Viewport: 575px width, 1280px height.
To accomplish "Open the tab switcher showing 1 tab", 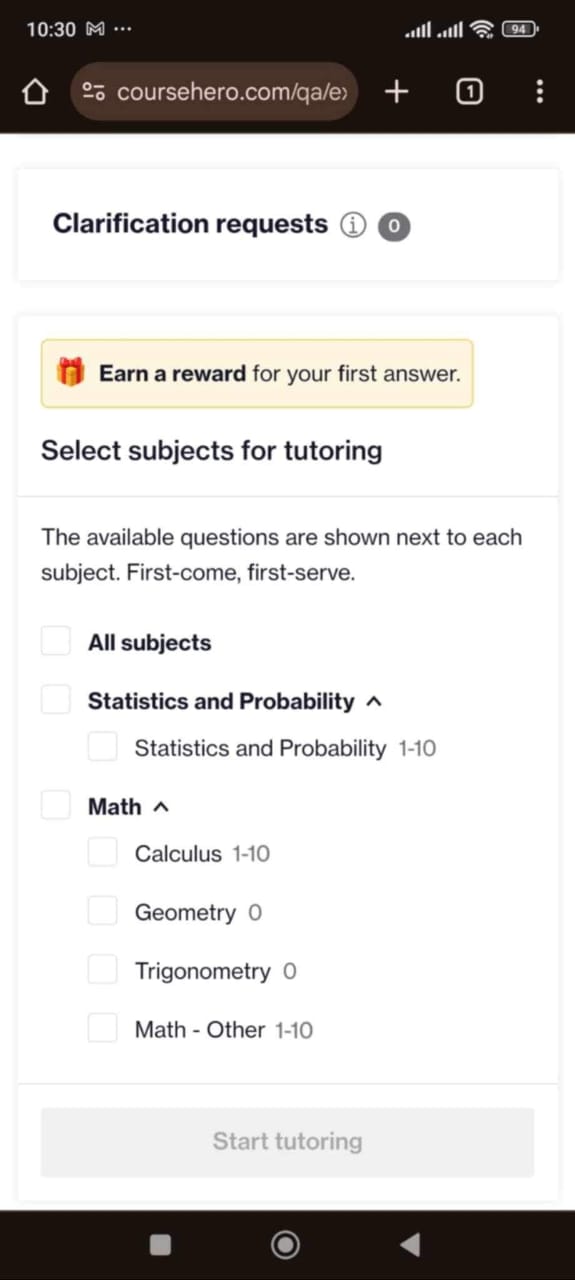I will click(469, 92).
